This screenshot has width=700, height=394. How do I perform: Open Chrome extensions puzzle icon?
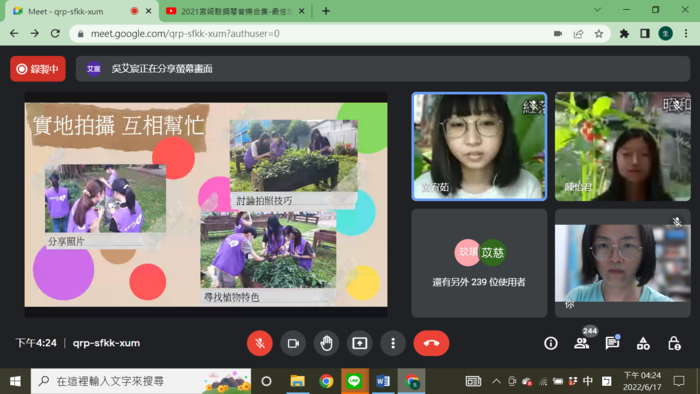(x=625, y=33)
